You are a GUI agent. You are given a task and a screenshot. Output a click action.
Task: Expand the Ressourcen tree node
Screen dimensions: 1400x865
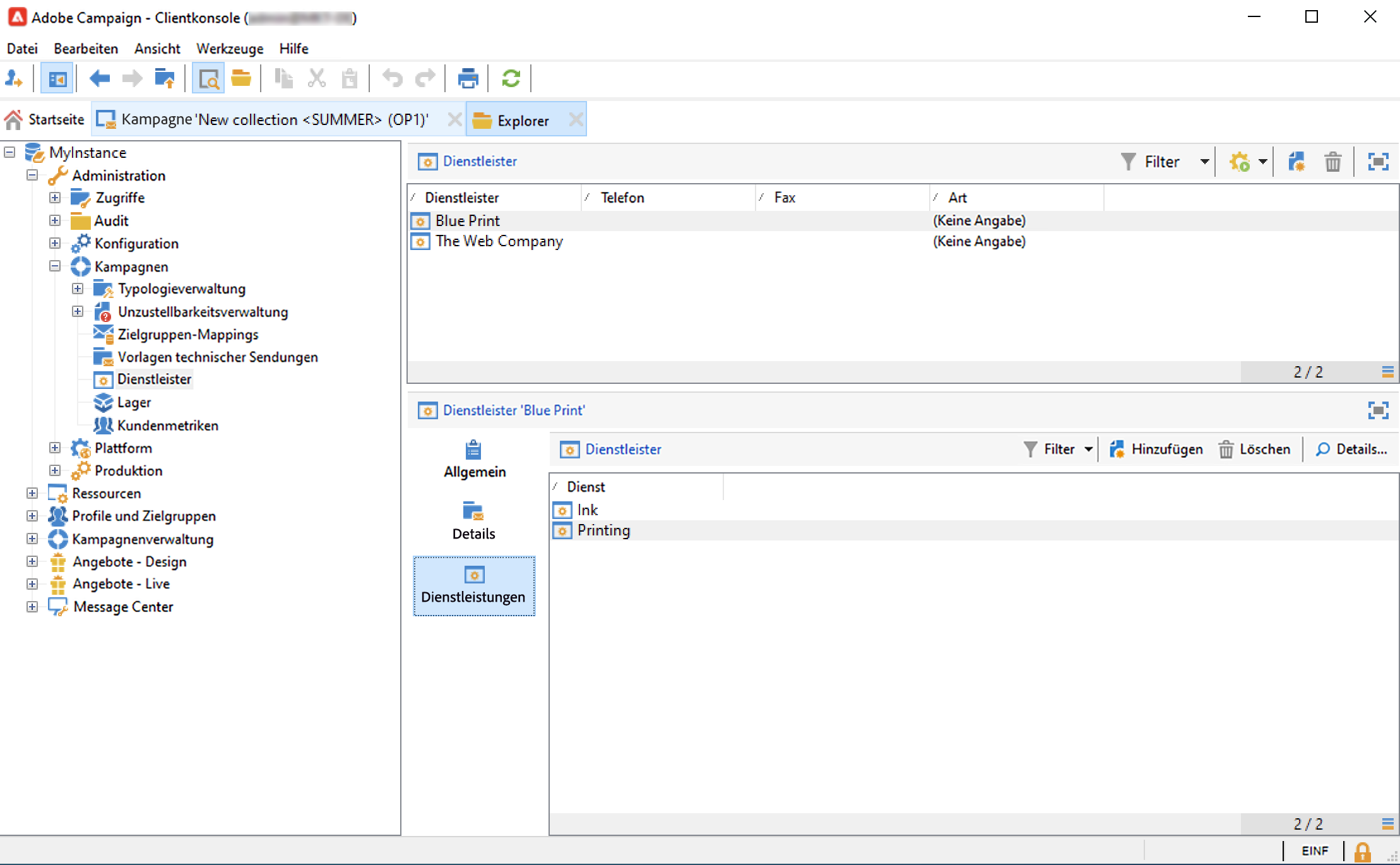coord(32,493)
